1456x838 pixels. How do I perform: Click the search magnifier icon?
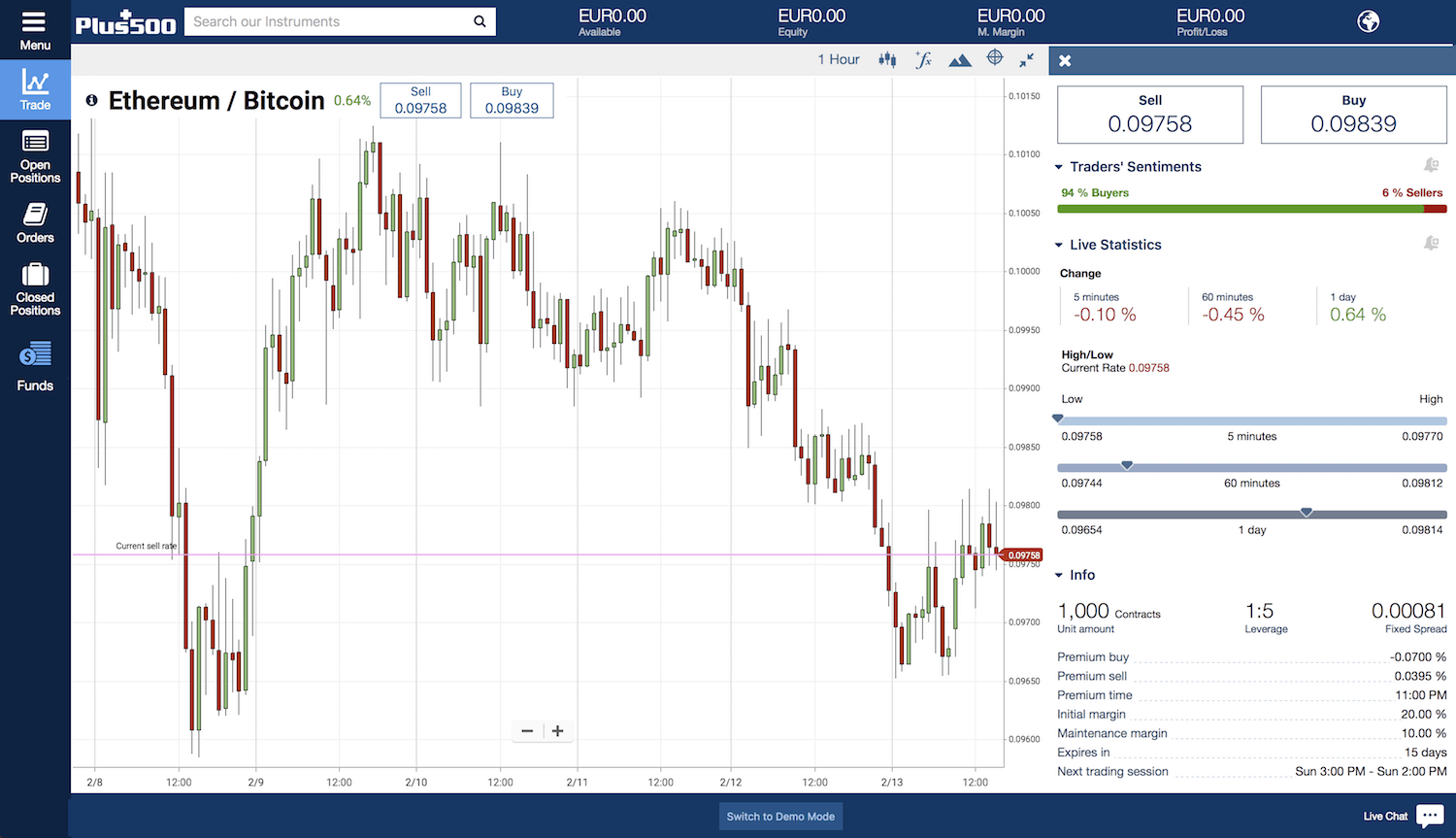coord(480,21)
